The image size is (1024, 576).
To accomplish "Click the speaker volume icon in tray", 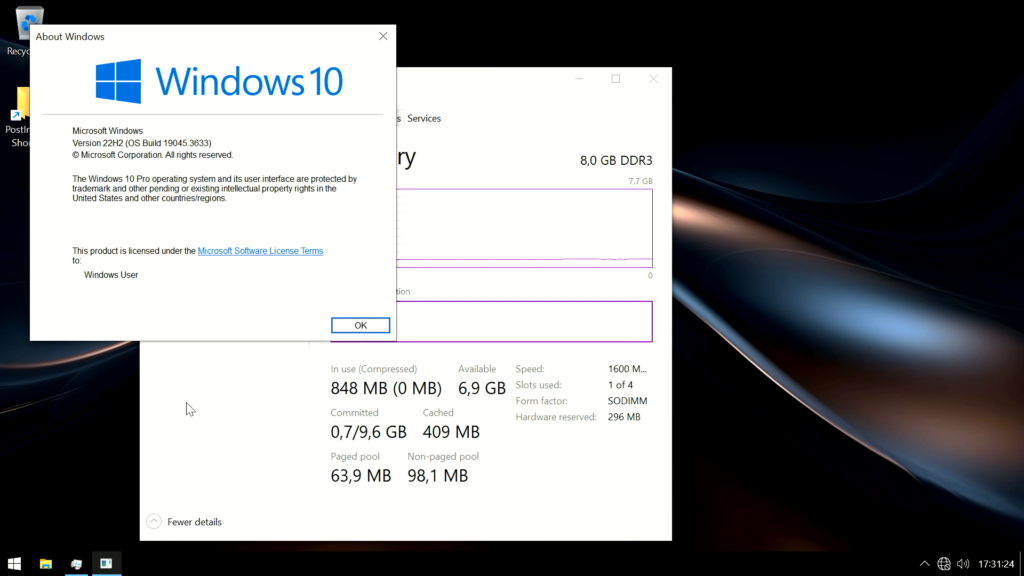I will 963,564.
